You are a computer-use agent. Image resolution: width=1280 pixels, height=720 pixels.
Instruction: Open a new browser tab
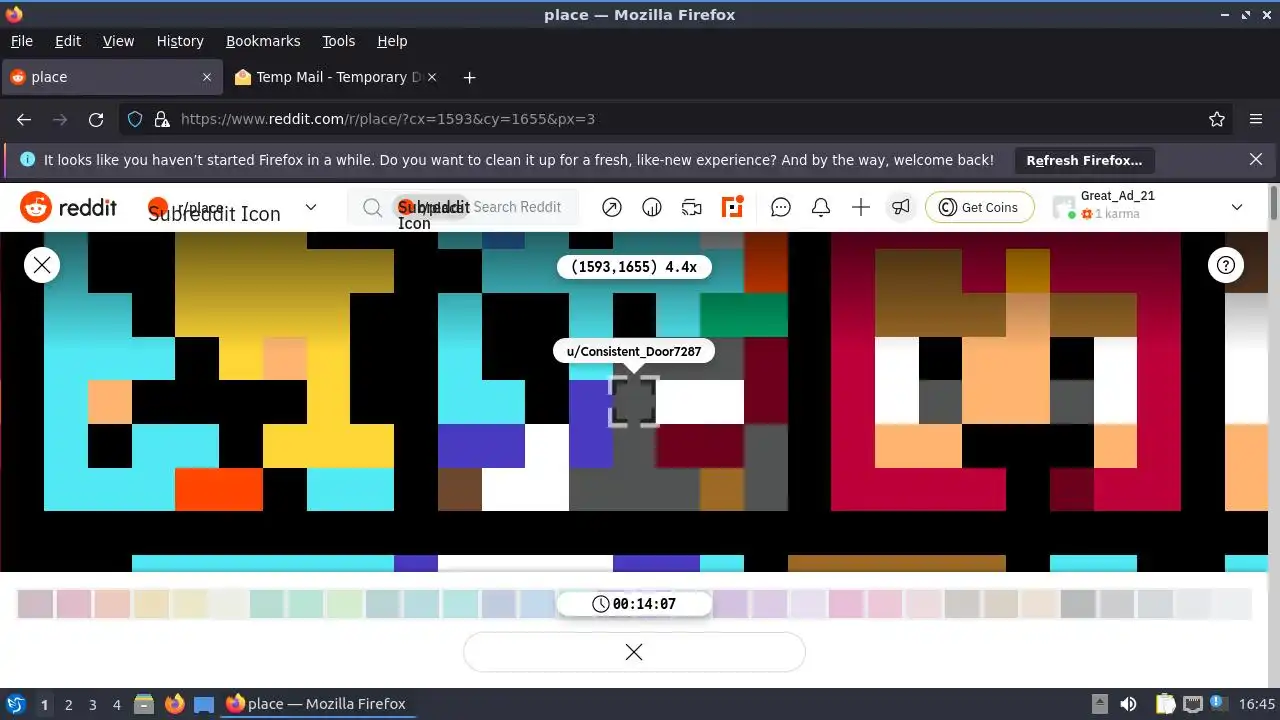click(469, 77)
